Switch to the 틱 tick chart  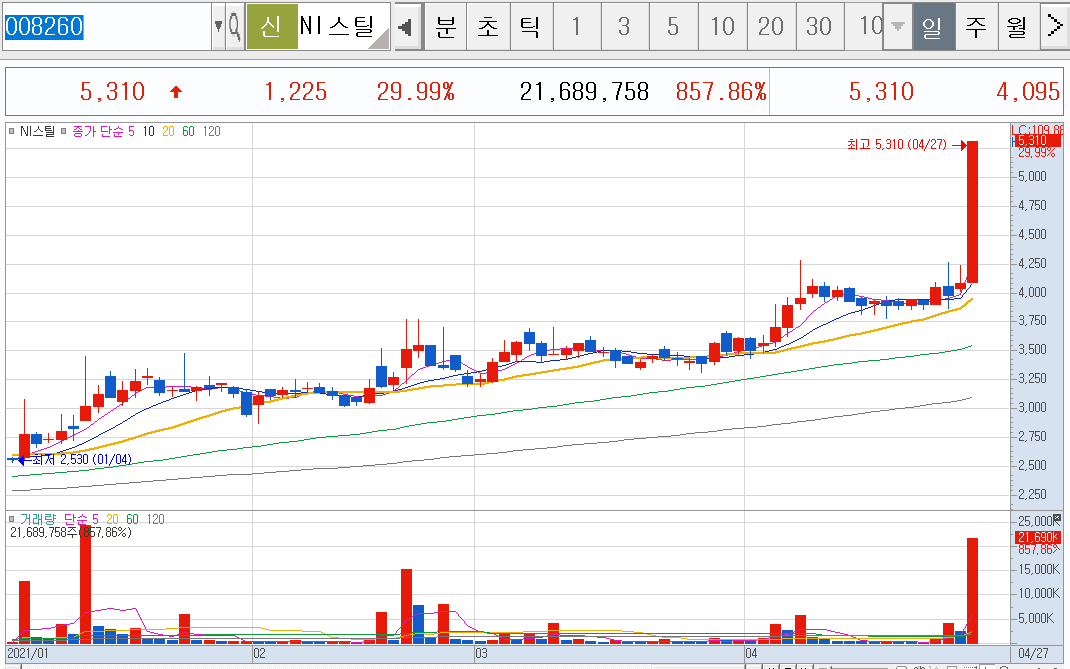tap(531, 27)
